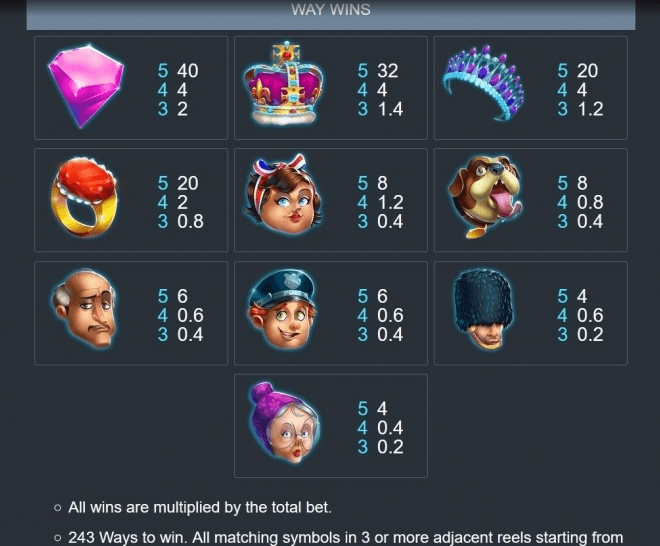The height and width of the screenshot is (546, 660).
Task: Select the crown payout value 32
Action: coord(388,71)
